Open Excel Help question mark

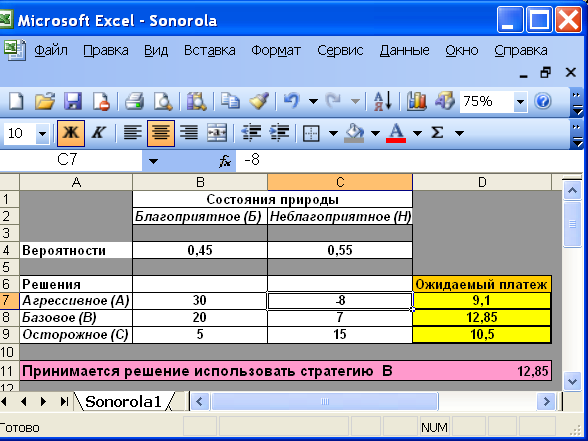(543, 101)
